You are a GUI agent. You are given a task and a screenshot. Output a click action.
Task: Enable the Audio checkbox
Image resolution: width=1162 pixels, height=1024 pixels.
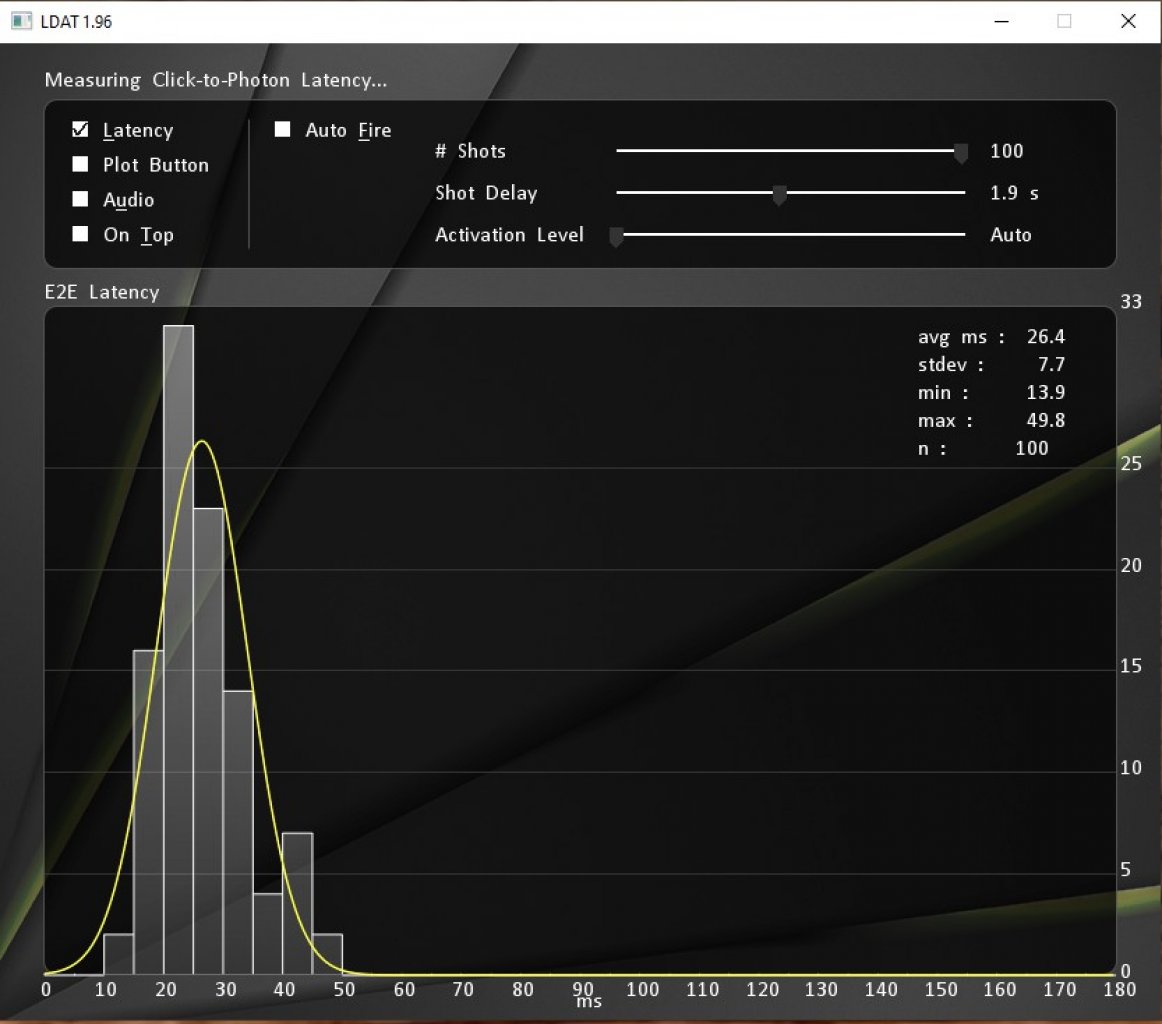click(80, 199)
